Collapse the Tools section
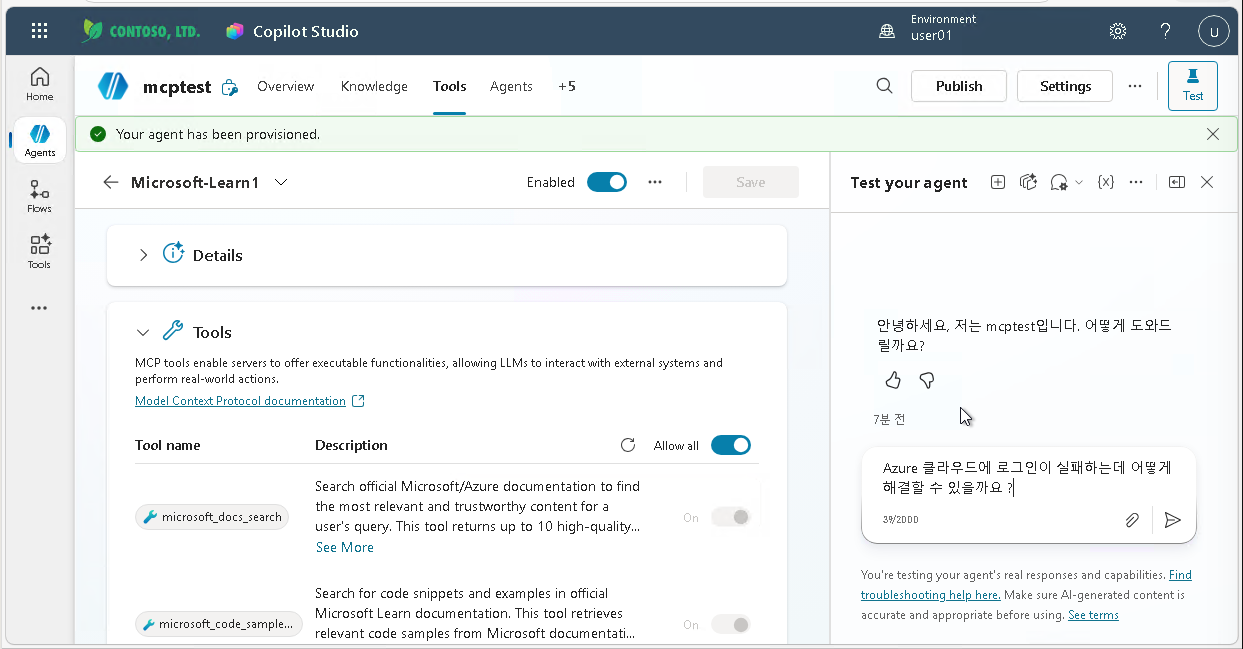 144,332
